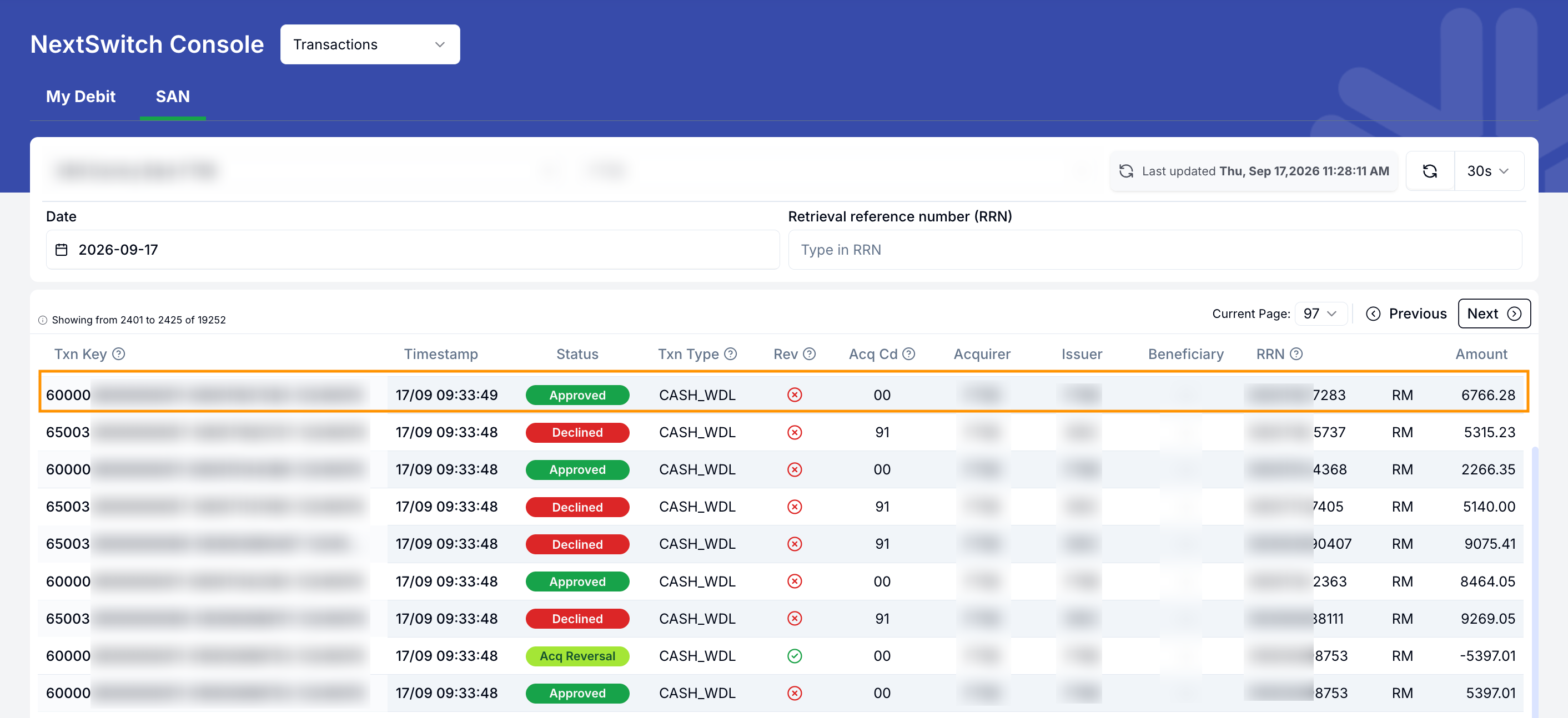Image resolution: width=1568 pixels, height=718 pixels.
Task: Click the Acquirer column header
Action: pyautogui.click(x=982, y=353)
